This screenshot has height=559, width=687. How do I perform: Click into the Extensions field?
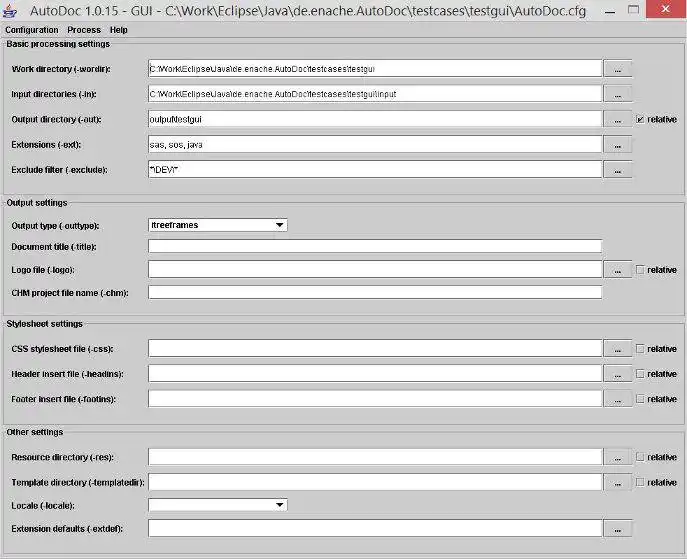pos(375,145)
